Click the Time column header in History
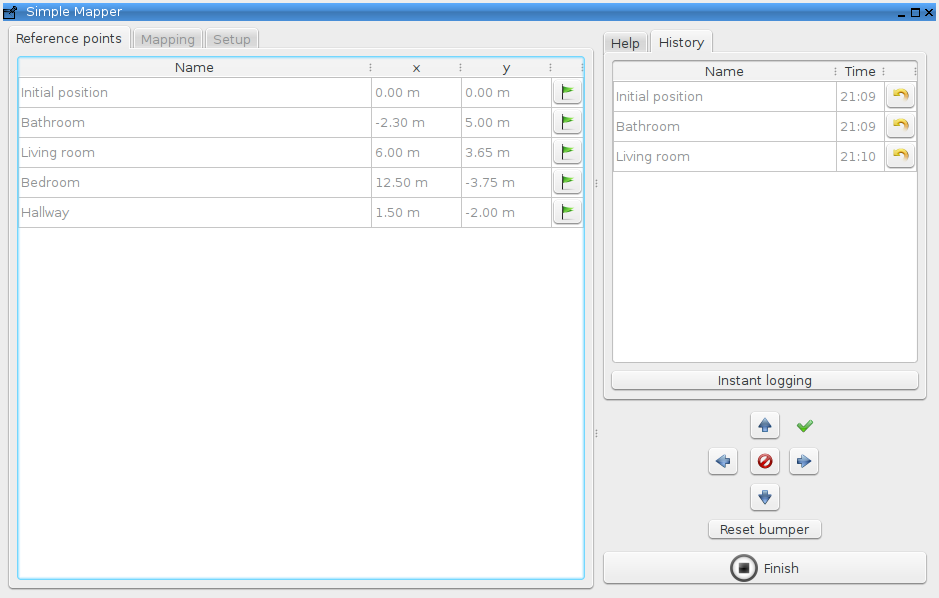This screenshot has height=598, width=939. point(859,71)
